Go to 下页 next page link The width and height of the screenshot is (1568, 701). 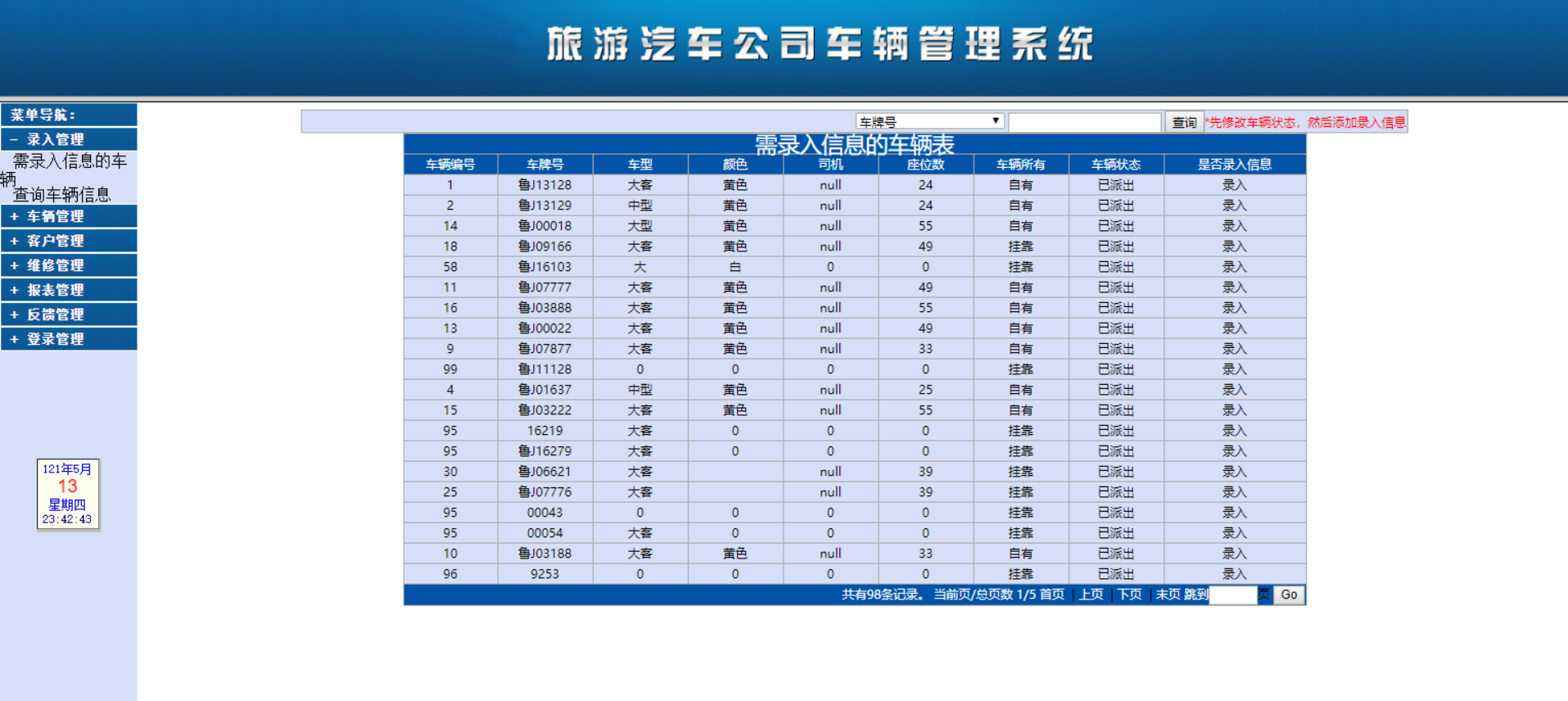pos(1129,595)
